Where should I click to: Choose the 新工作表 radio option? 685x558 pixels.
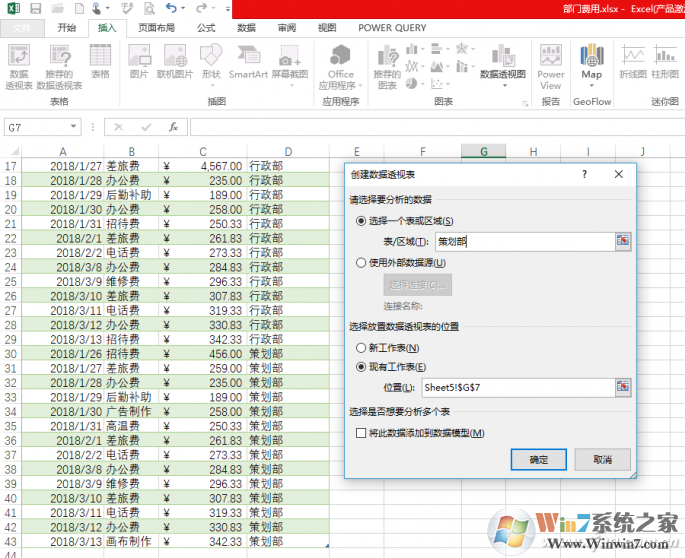(361, 346)
